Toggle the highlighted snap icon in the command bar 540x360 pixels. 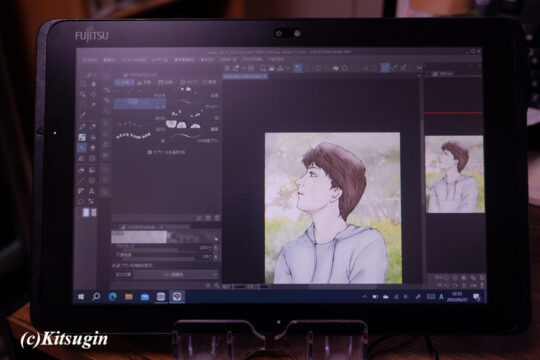(x=385, y=68)
